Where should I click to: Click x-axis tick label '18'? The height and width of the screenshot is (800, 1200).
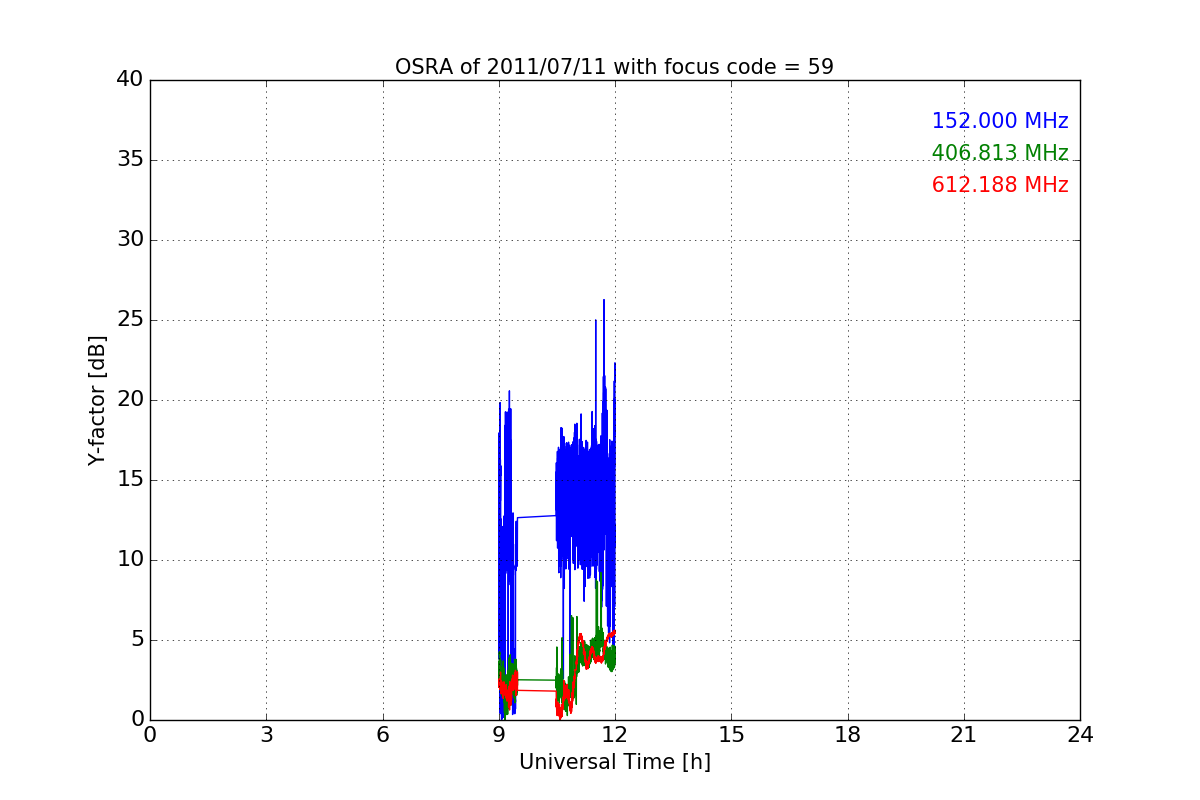(x=848, y=734)
